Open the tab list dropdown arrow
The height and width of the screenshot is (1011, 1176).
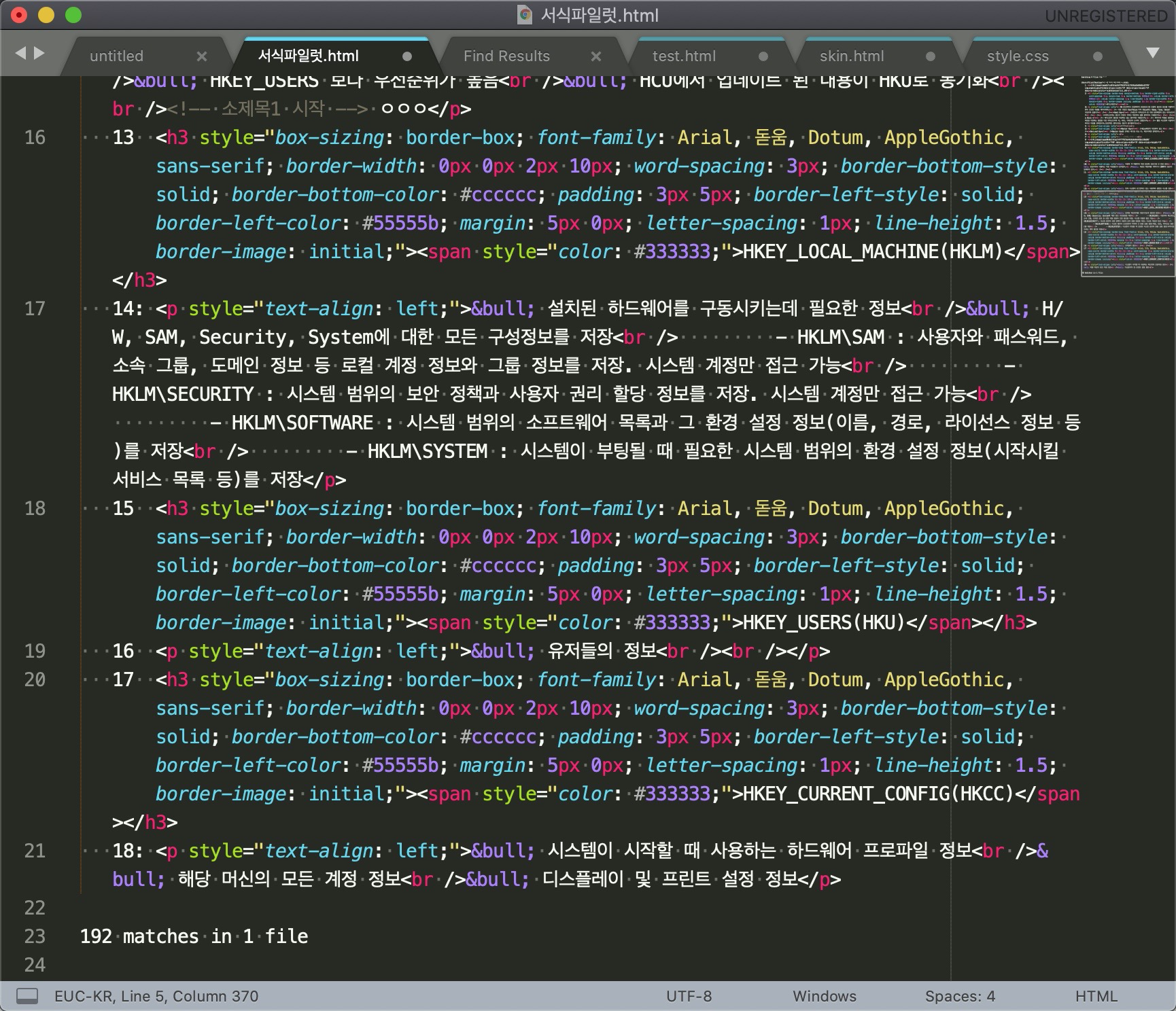pyautogui.click(x=1153, y=53)
